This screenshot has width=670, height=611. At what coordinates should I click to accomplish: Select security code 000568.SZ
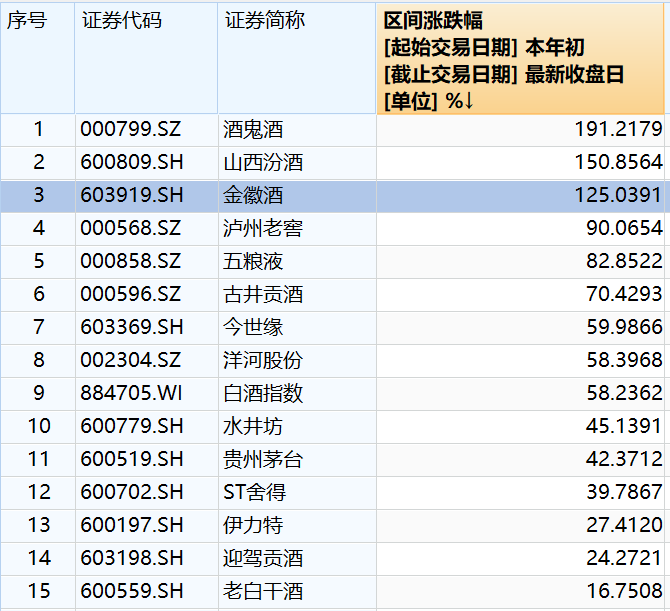coord(130,228)
